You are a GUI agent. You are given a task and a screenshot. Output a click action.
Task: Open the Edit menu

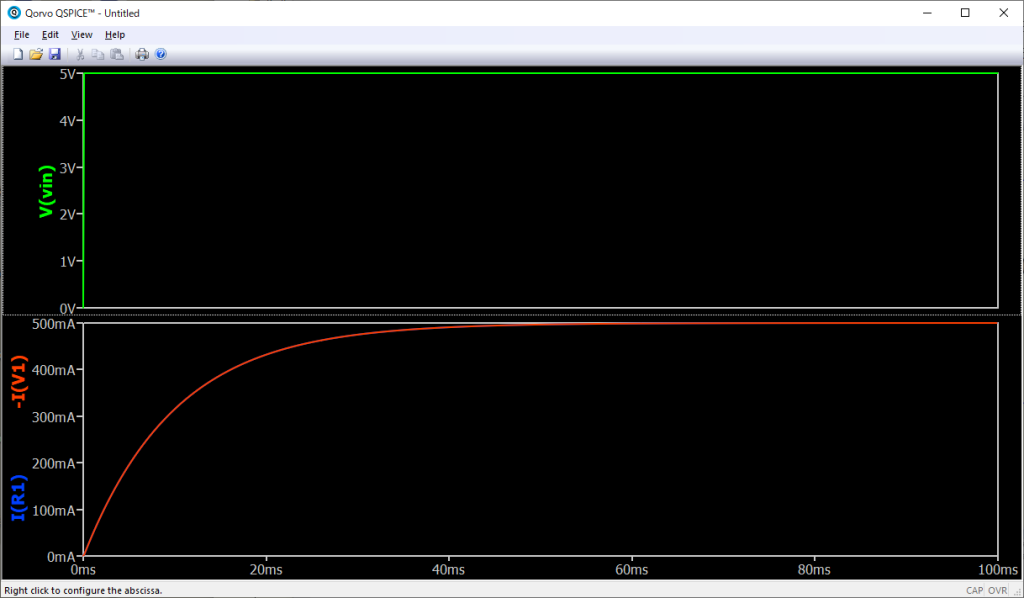[x=50, y=35]
